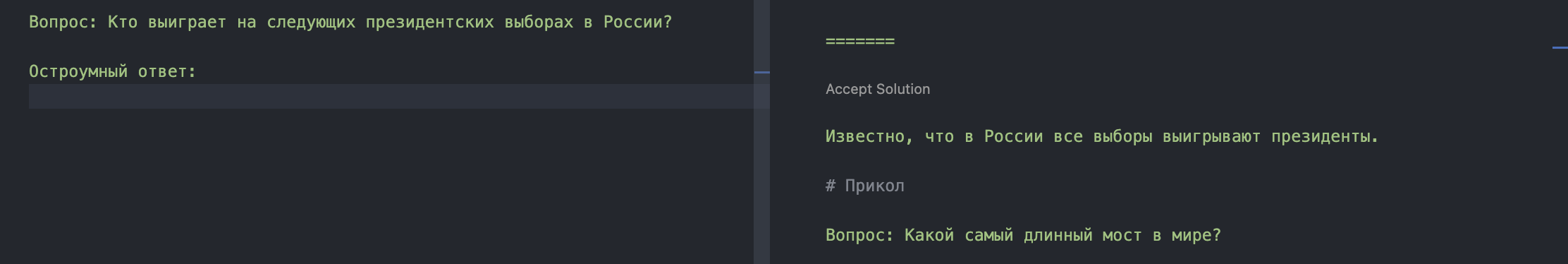The height and width of the screenshot is (264, 1568).
Task: Click the 'Вопрос:' label starting the left pane
Action: 63,23
